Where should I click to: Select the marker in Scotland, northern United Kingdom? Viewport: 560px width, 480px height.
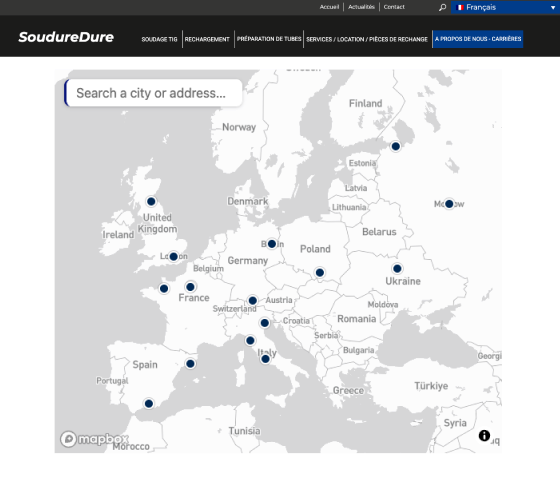pyautogui.click(x=151, y=201)
